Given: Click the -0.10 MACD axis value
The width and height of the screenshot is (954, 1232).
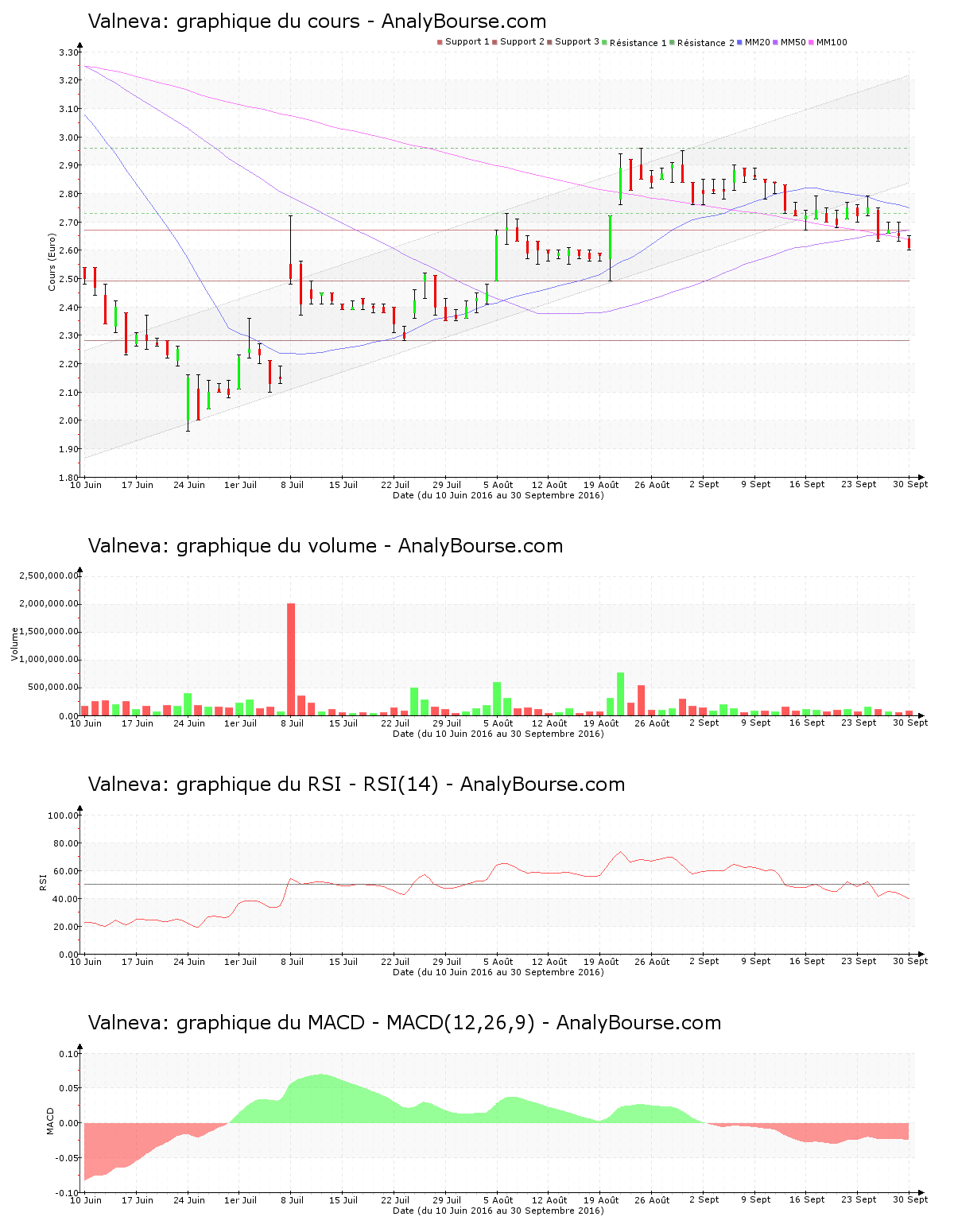Looking at the screenshot, I should pyautogui.click(x=67, y=1193).
